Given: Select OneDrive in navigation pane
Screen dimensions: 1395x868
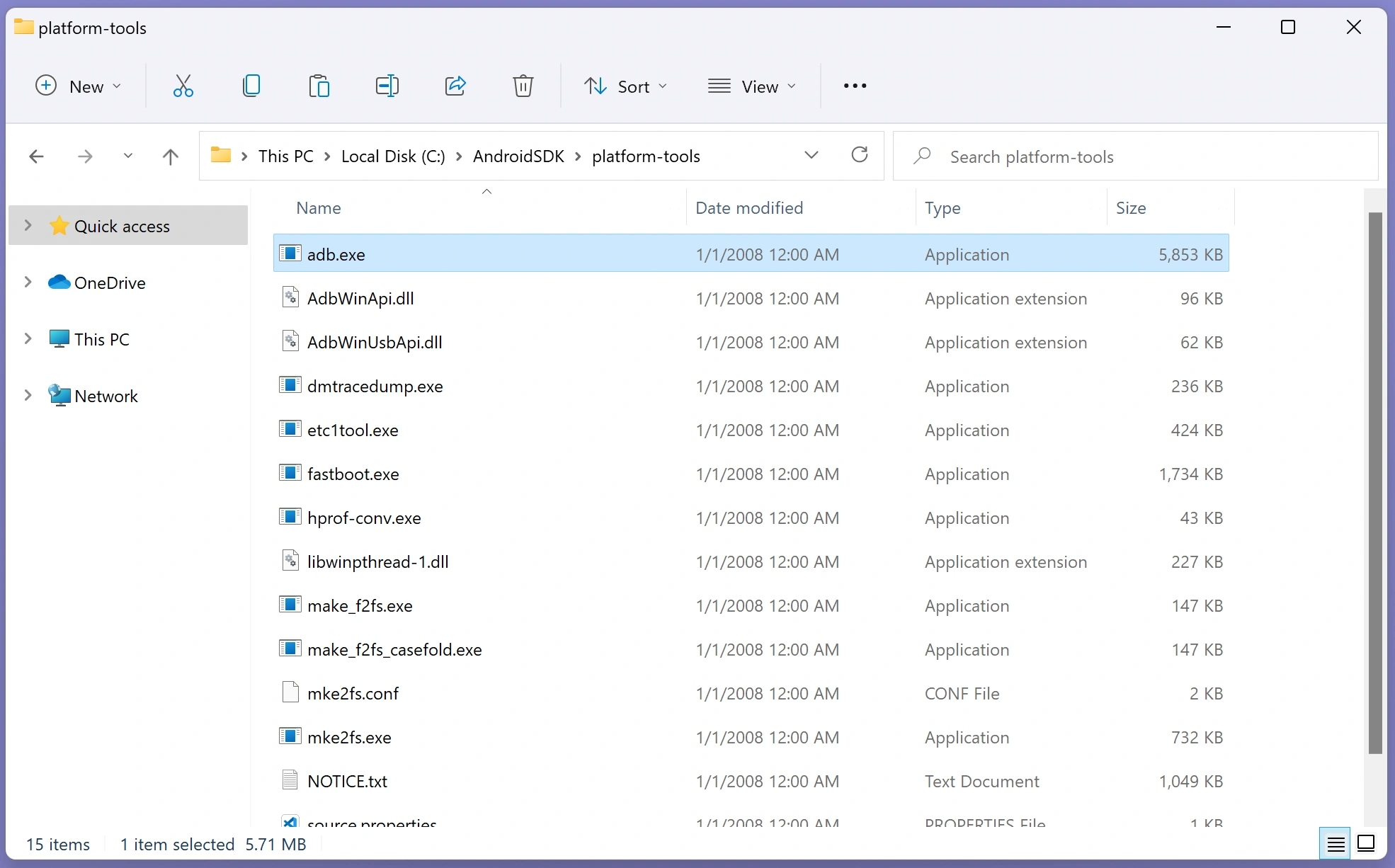Looking at the screenshot, I should tap(110, 283).
